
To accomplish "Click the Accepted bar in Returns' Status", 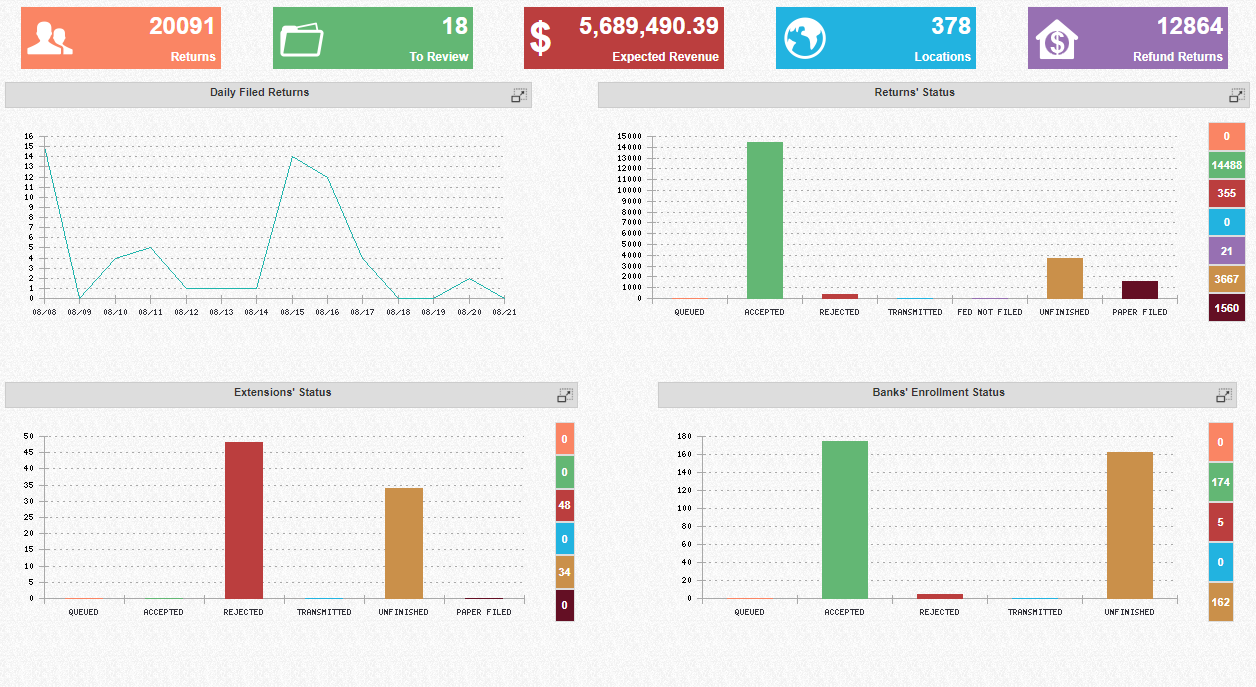I will 765,220.
